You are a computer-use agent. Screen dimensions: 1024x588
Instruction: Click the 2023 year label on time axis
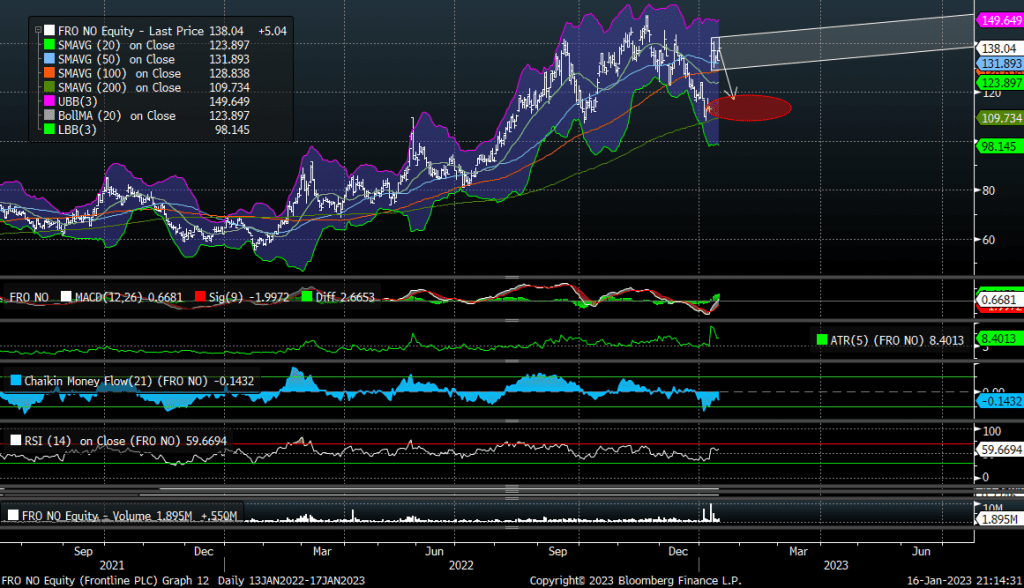pos(835,565)
